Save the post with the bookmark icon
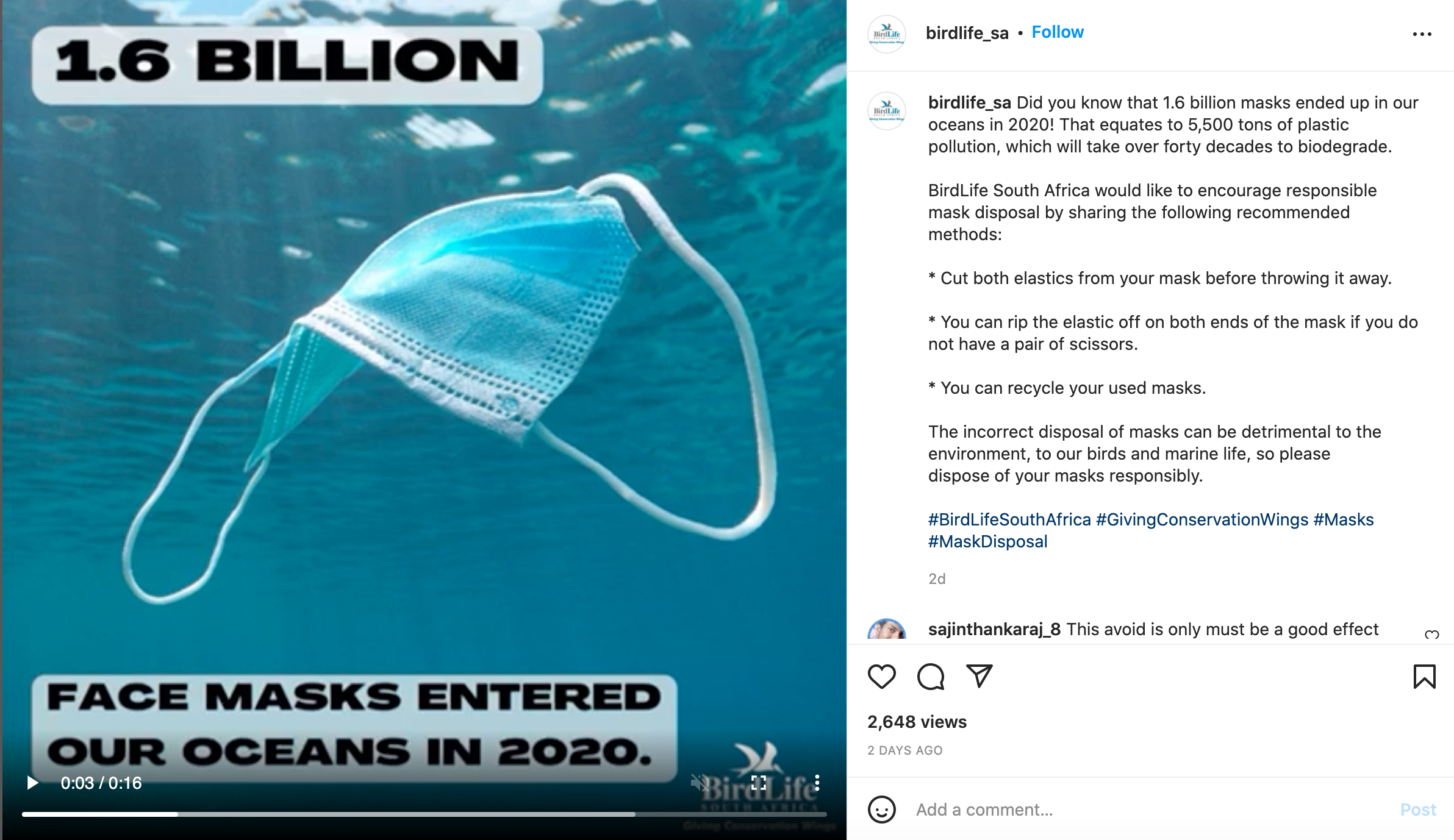Image resolution: width=1454 pixels, height=840 pixels. point(1424,677)
